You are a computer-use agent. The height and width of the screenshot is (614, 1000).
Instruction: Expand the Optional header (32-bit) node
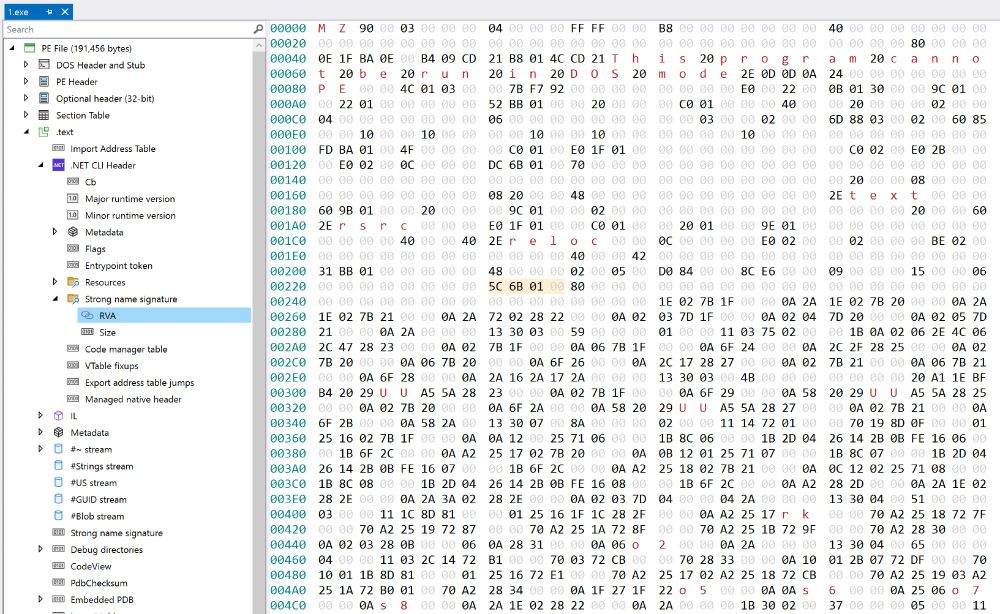[26, 98]
